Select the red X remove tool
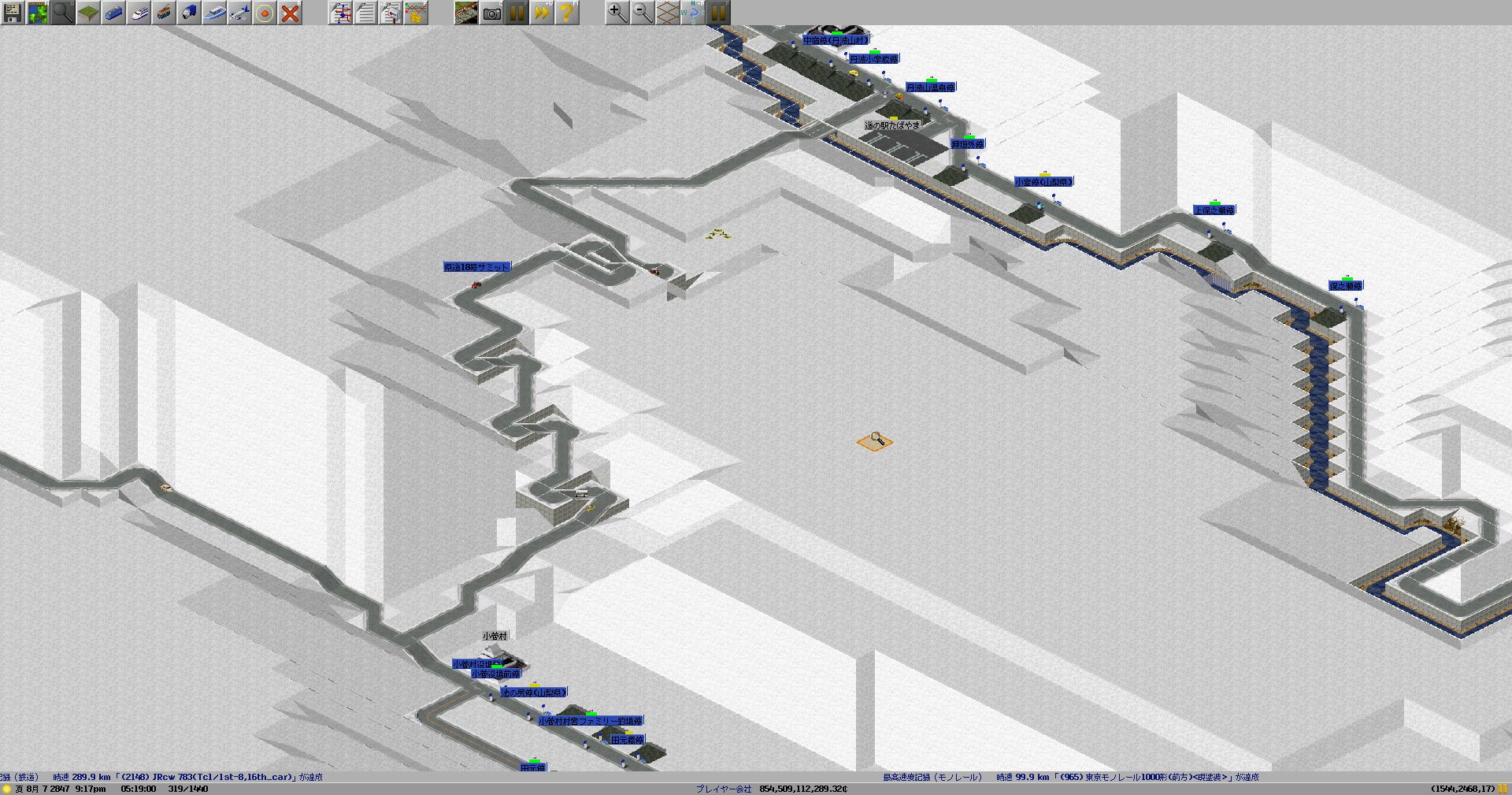Viewport: 1512px width, 795px height. pyautogui.click(x=290, y=13)
